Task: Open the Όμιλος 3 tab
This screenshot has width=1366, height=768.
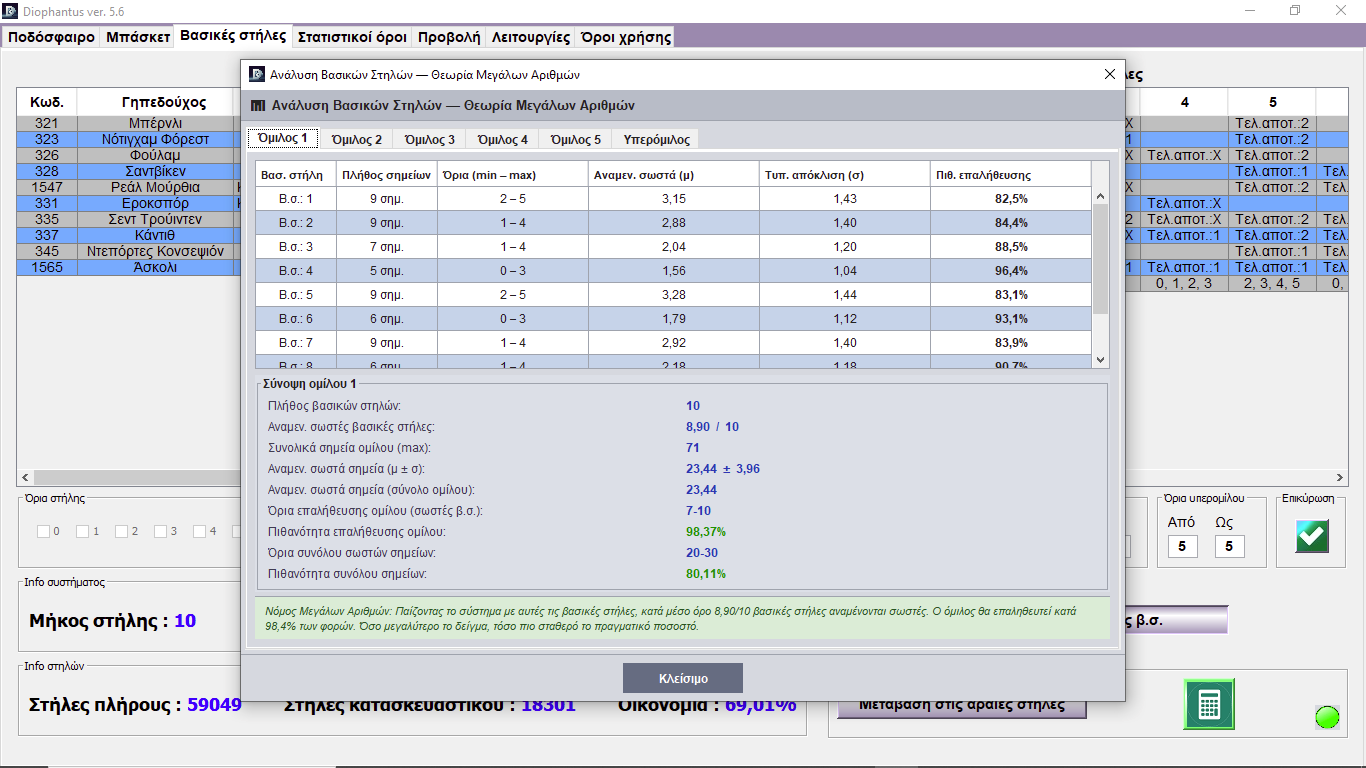Action: (x=429, y=139)
